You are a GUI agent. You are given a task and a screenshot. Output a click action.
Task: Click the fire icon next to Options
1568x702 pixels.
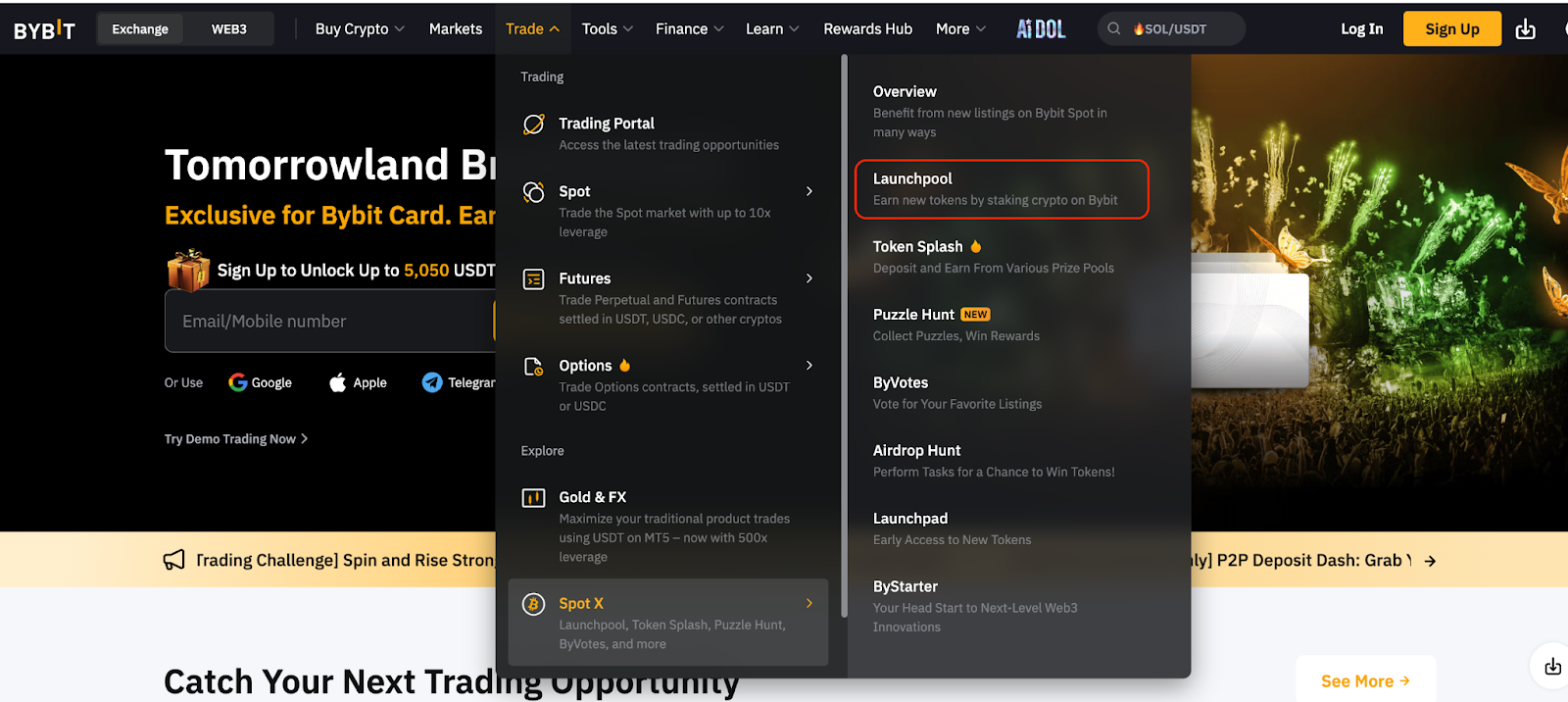click(x=625, y=366)
